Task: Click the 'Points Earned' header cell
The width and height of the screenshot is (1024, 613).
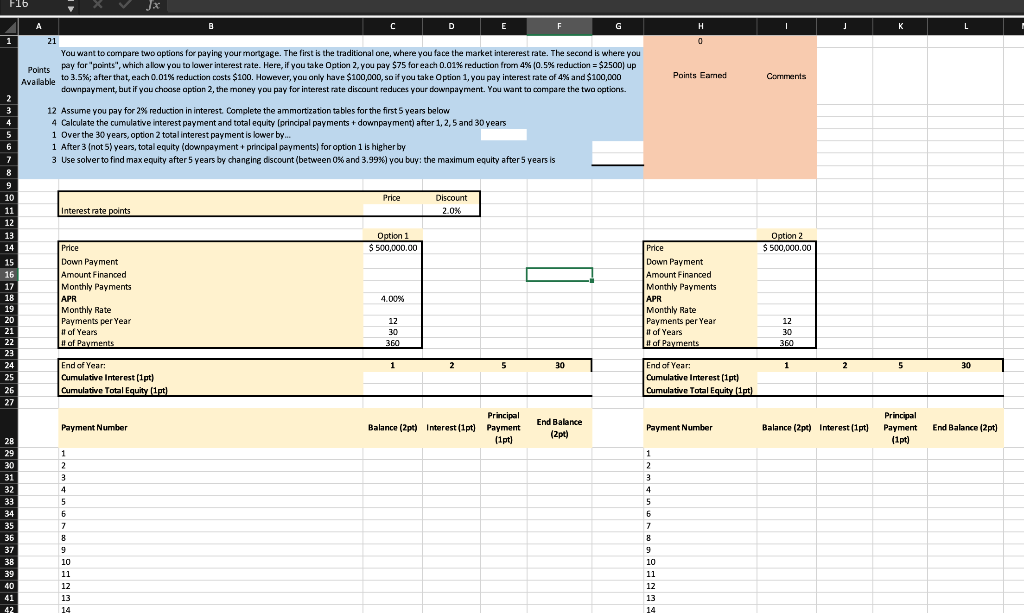Action: tap(700, 76)
